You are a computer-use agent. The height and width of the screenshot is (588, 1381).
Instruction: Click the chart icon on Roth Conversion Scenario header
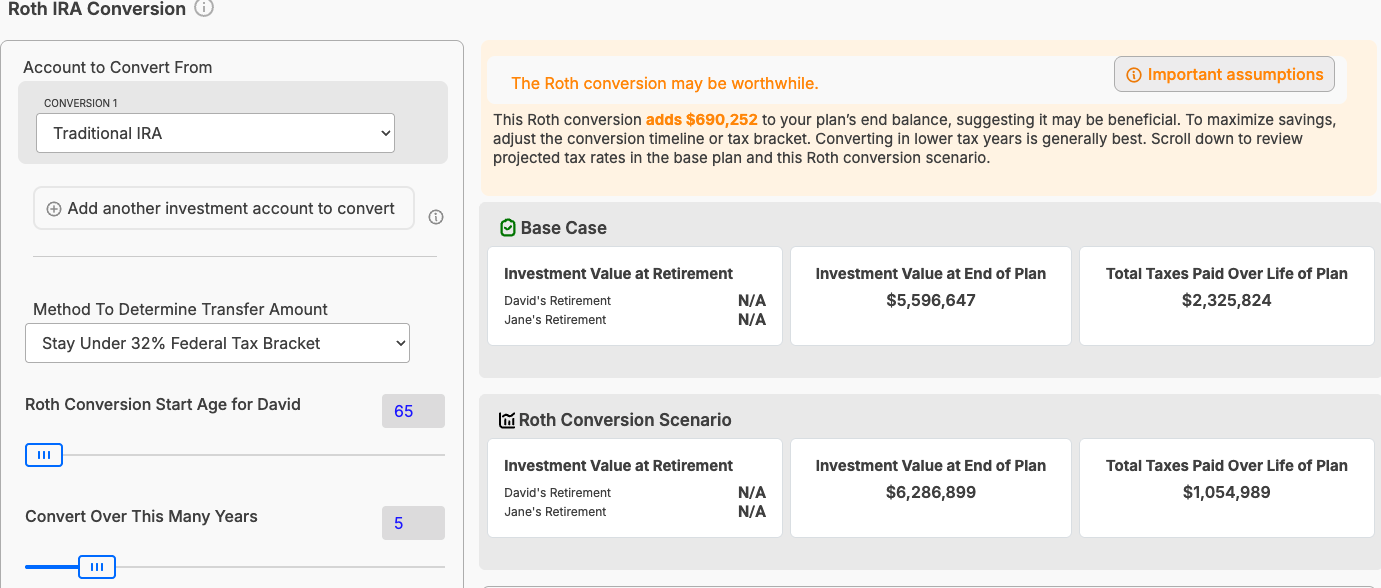[507, 419]
